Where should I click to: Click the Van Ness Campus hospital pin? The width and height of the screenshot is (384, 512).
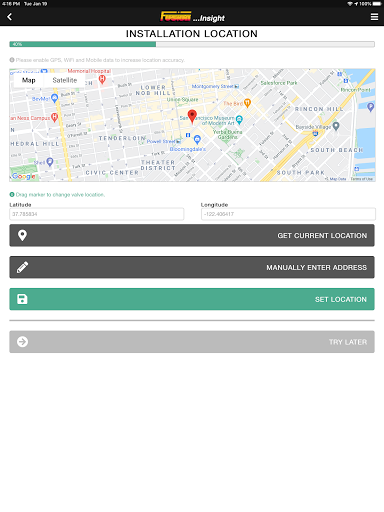pyautogui.click(x=55, y=117)
